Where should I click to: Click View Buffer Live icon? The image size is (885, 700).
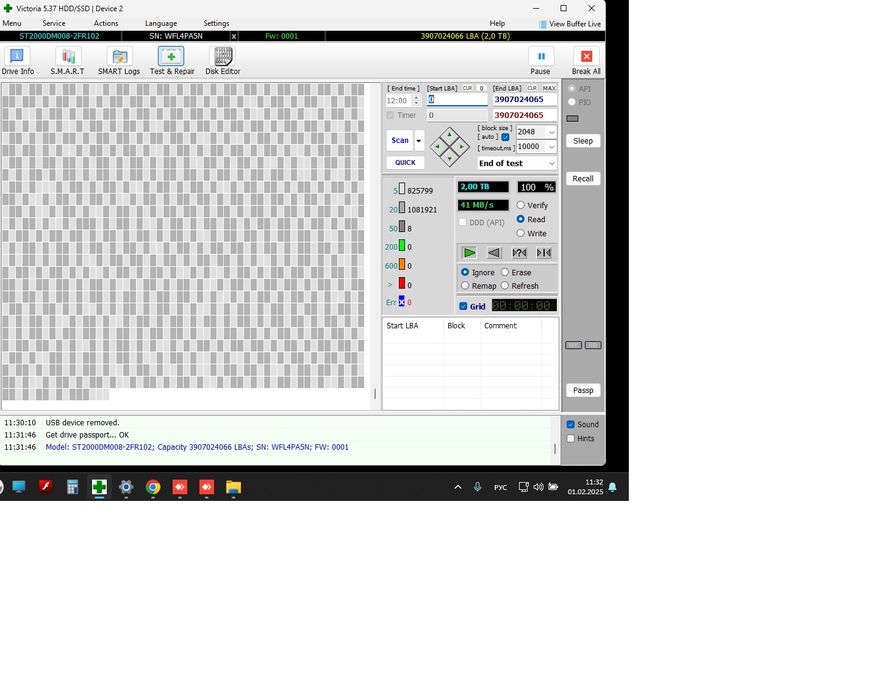tap(542, 24)
